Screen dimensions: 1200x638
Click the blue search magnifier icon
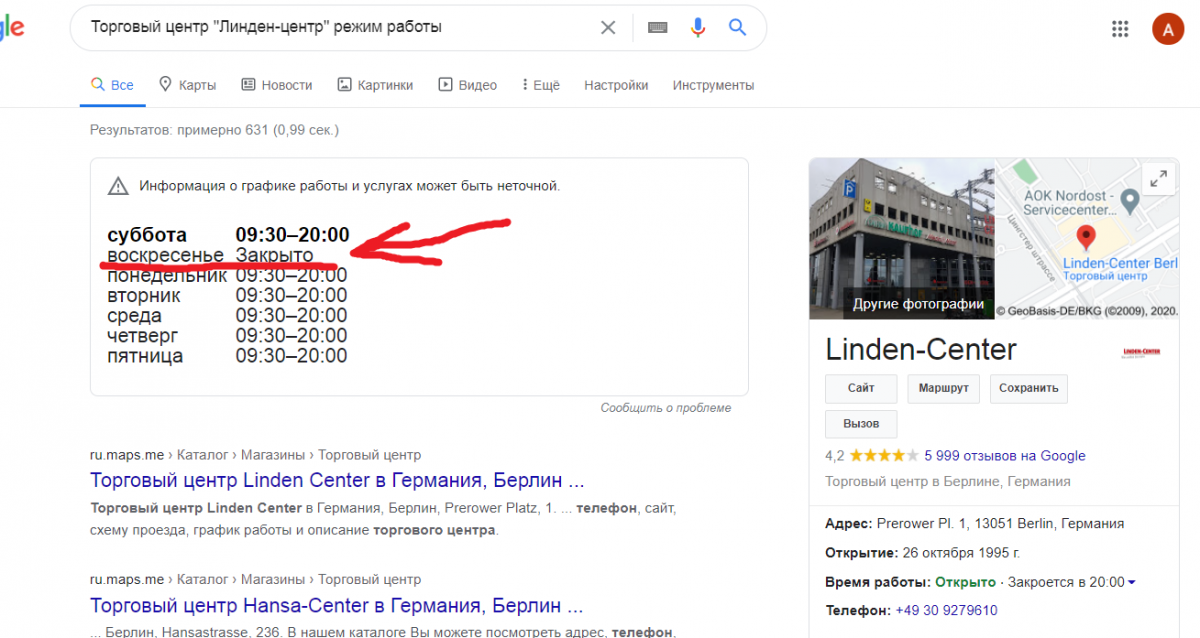(x=738, y=27)
